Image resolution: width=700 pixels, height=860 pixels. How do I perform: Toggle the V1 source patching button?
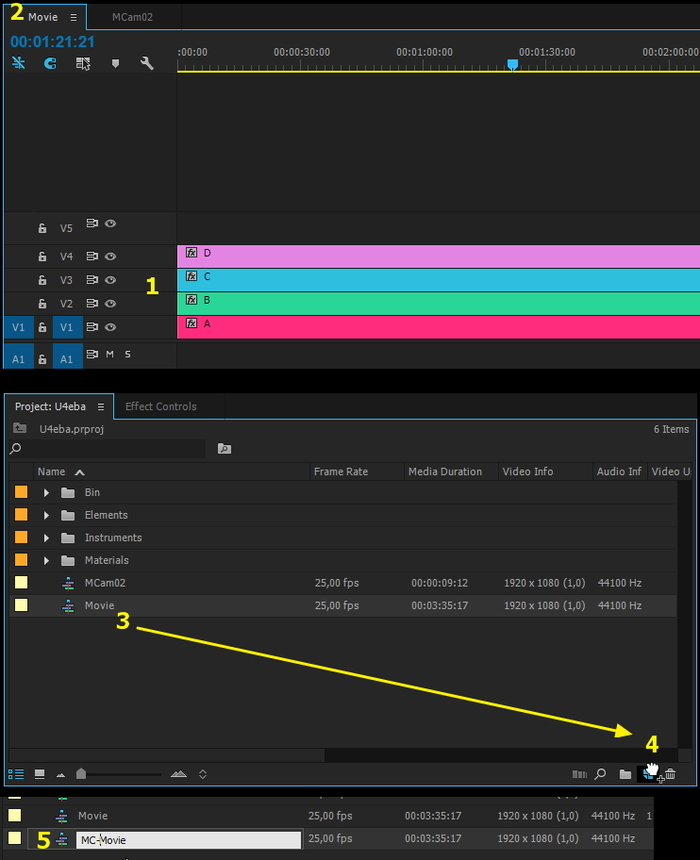tap(19, 327)
